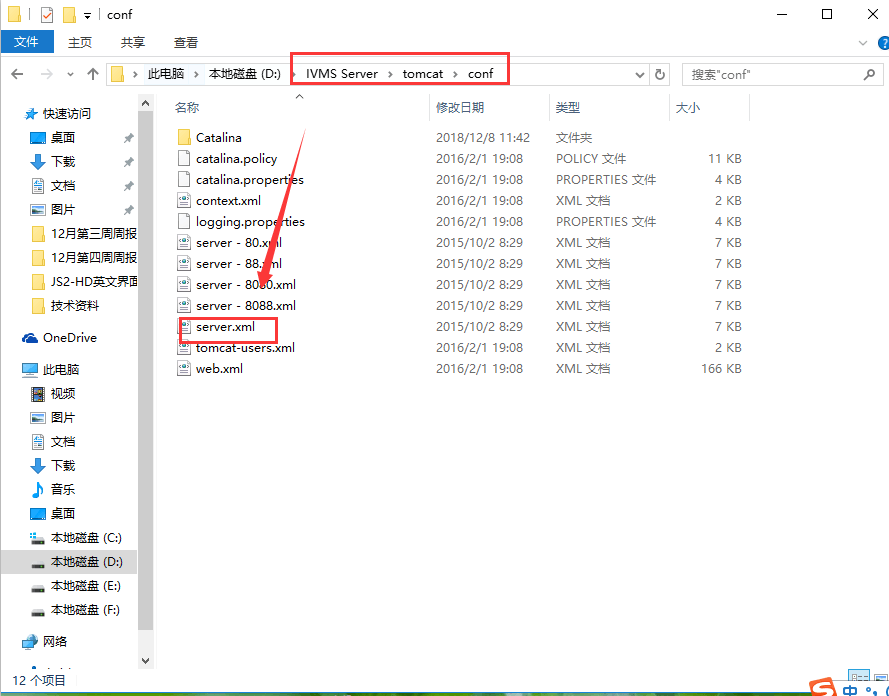Open pinned 桌面 under quick access

(63, 138)
